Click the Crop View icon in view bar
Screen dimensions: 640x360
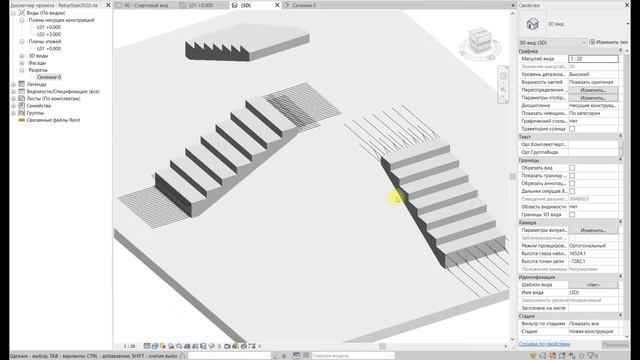pos(187,346)
